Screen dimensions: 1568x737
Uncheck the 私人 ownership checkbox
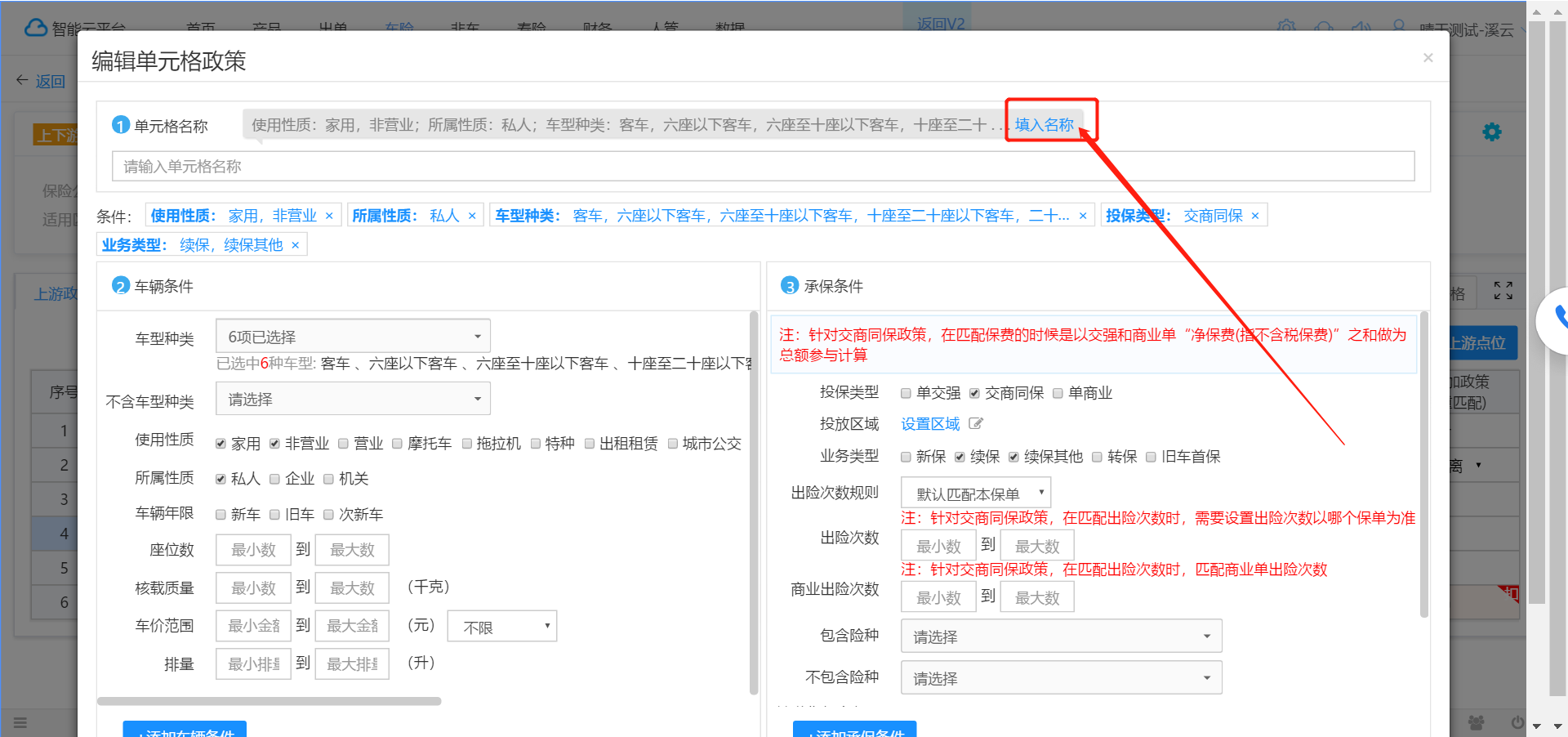tap(220, 479)
